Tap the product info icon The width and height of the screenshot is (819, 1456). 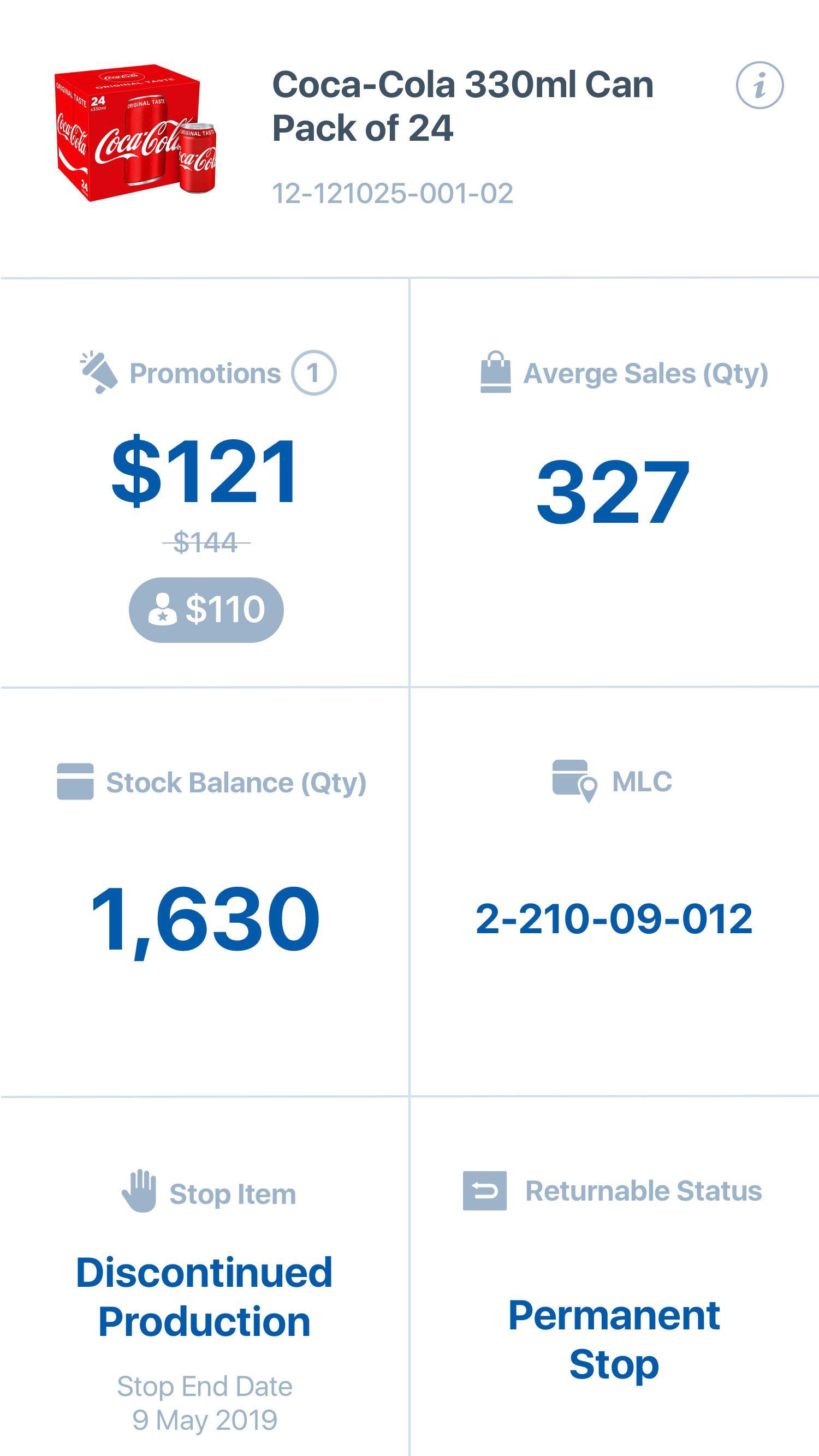pos(759,85)
